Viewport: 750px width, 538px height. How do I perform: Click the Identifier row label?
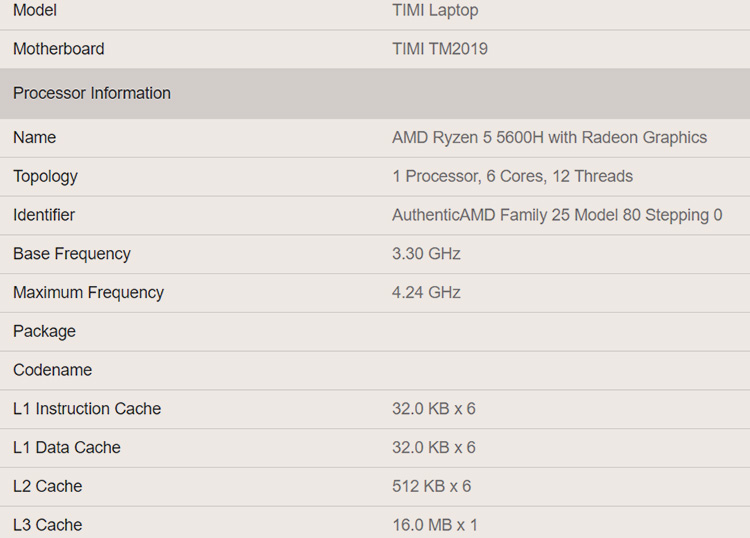[x=44, y=215]
